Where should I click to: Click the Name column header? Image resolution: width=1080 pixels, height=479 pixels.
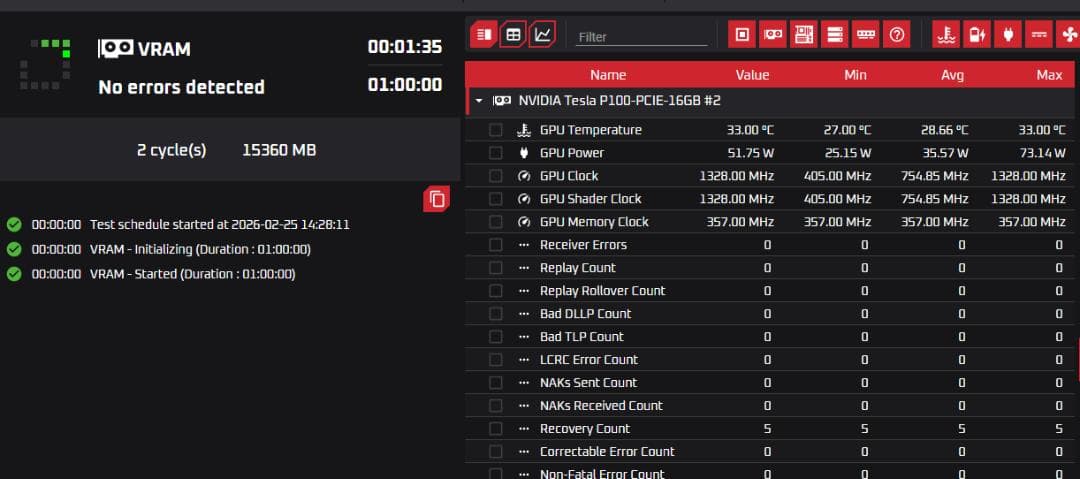coord(608,75)
